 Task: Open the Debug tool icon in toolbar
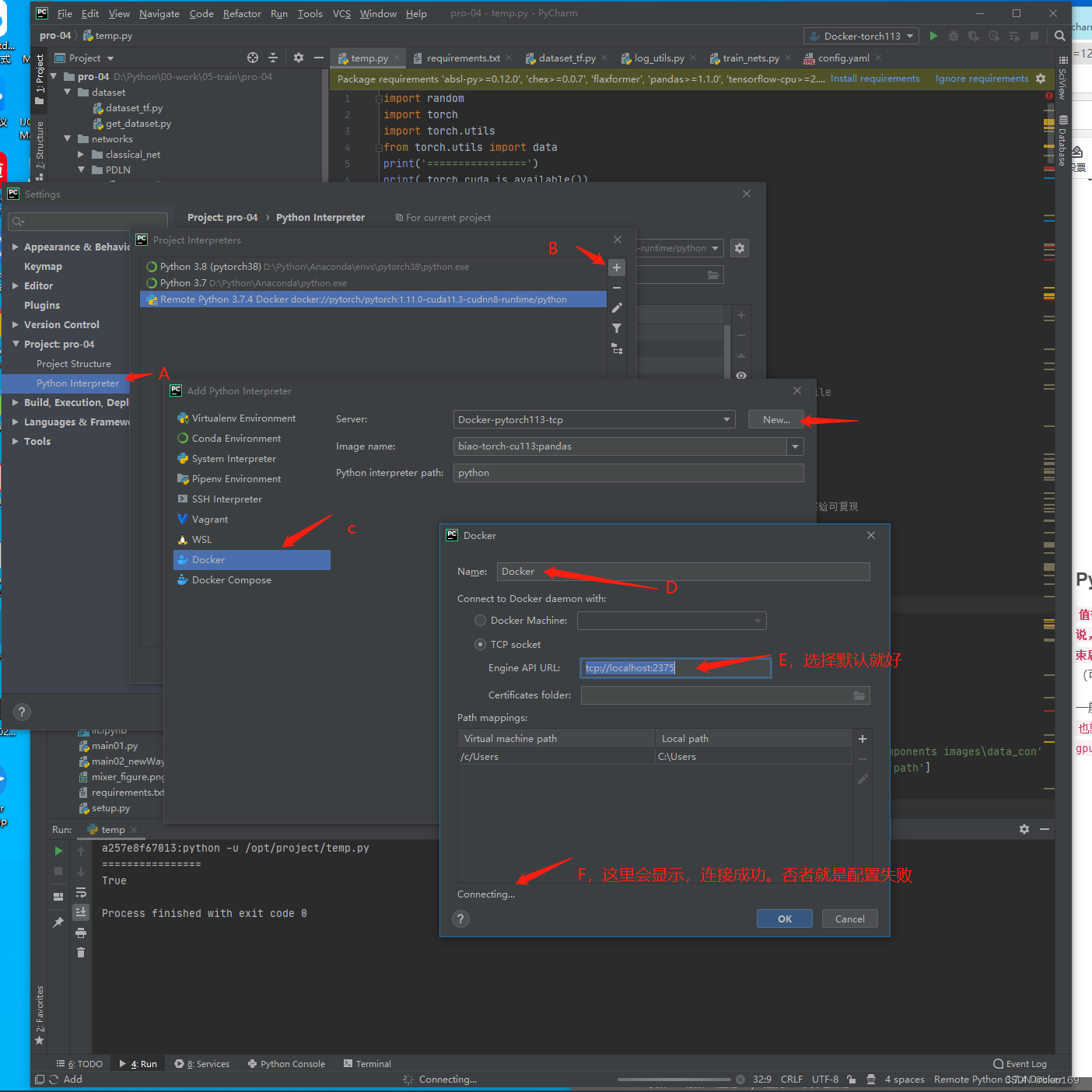tap(954, 36)
